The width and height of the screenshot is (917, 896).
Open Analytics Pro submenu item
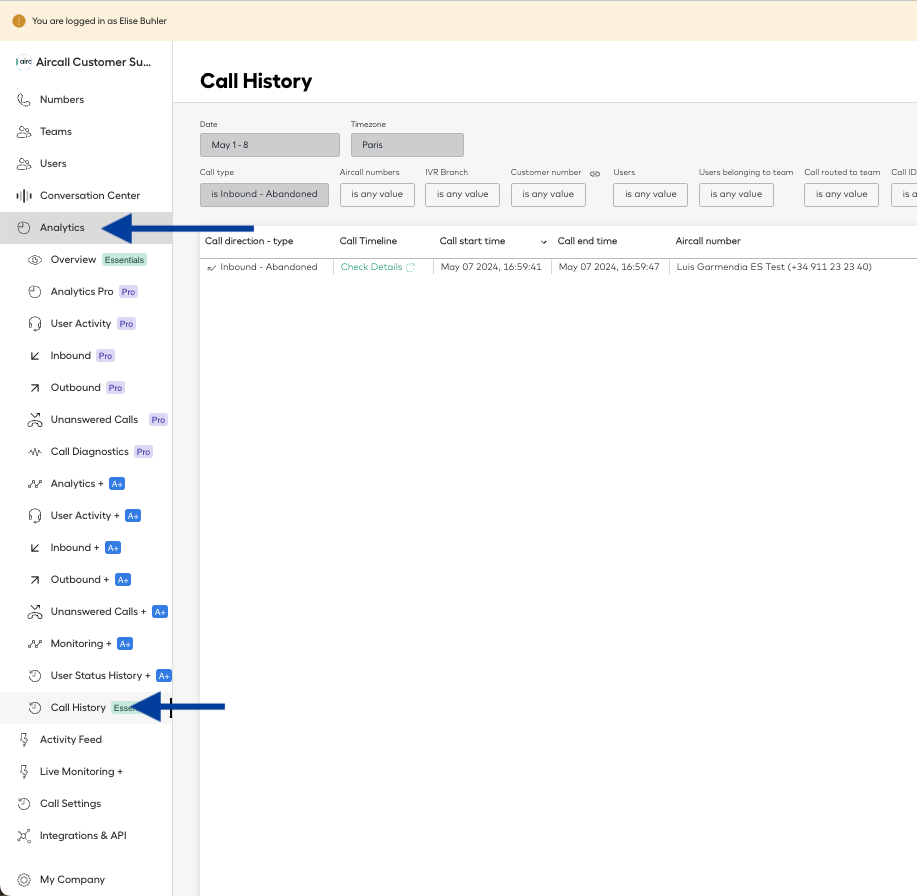[x=86, y=292]
